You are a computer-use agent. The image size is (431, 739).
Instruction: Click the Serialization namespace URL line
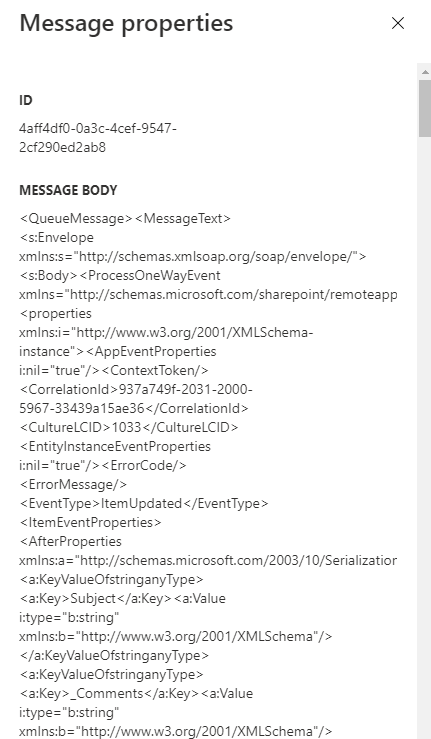(x=208, y=561)
